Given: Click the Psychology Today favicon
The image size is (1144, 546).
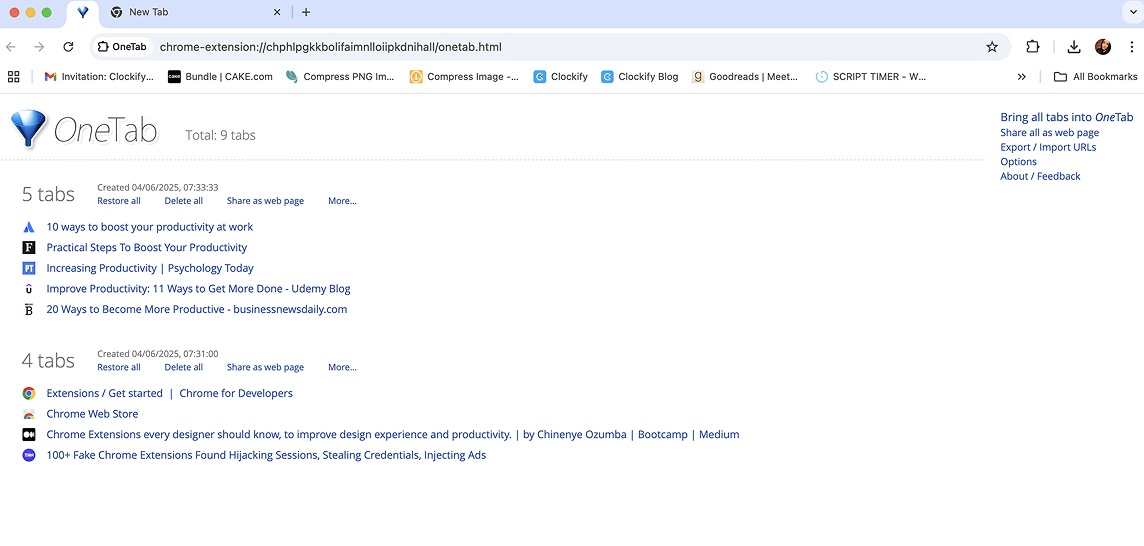Looking at the screenshot, I should [x=28, y=268].
